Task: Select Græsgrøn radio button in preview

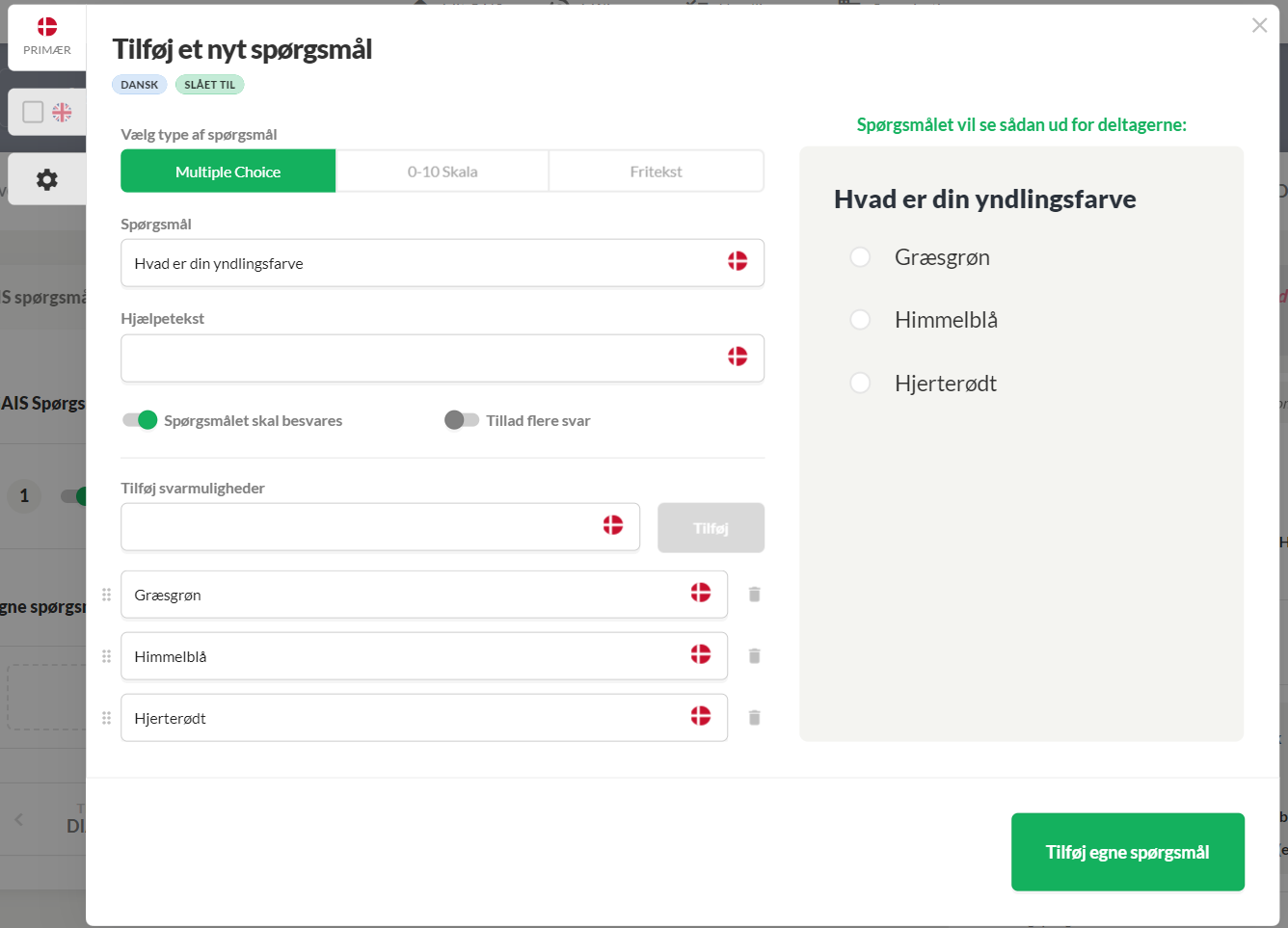Action: coord(860,257)
